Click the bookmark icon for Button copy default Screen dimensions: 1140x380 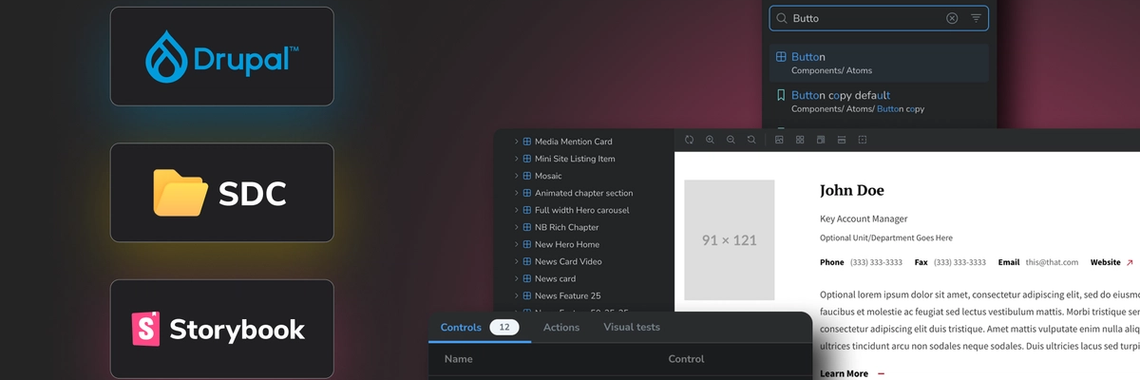pos(781,95)
